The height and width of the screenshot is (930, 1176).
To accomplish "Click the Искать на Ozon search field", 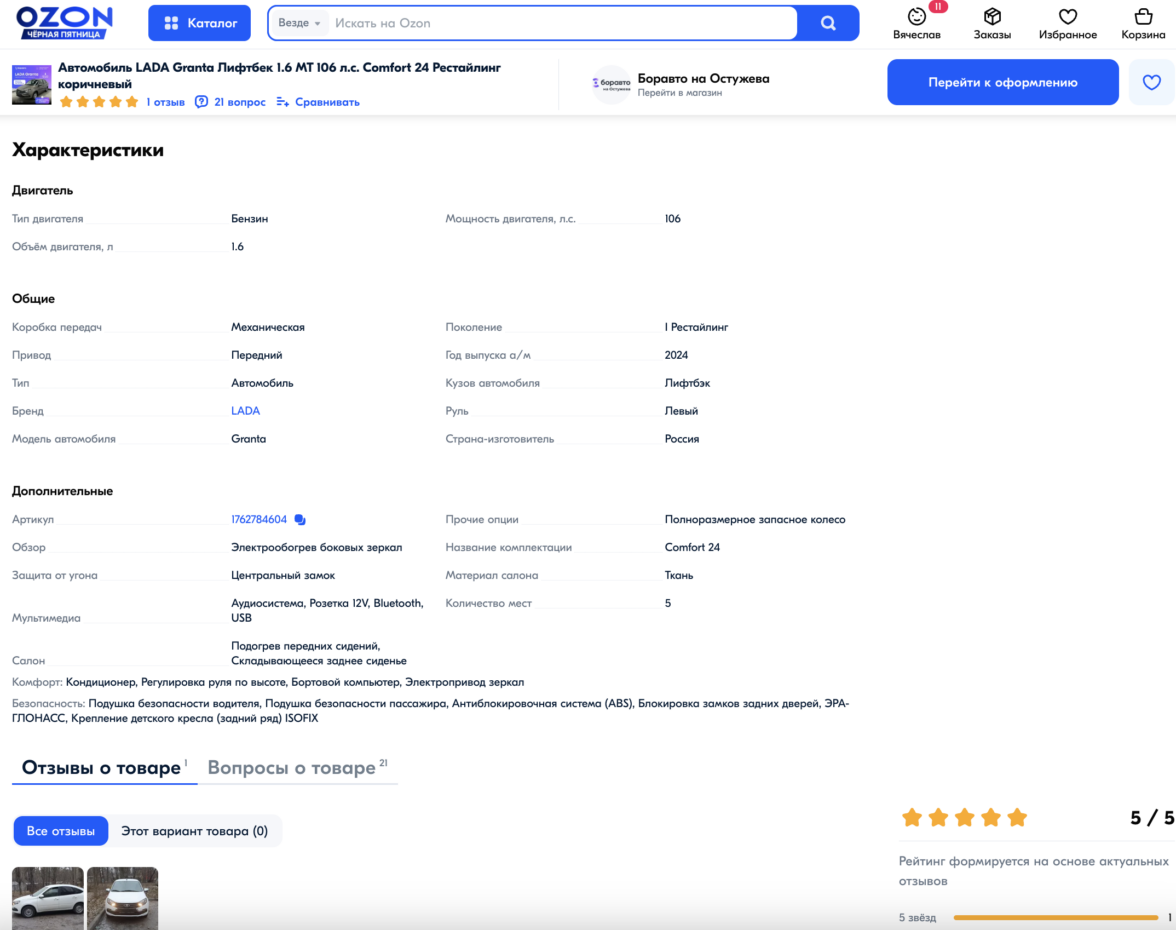I will (x=560, y=23).
